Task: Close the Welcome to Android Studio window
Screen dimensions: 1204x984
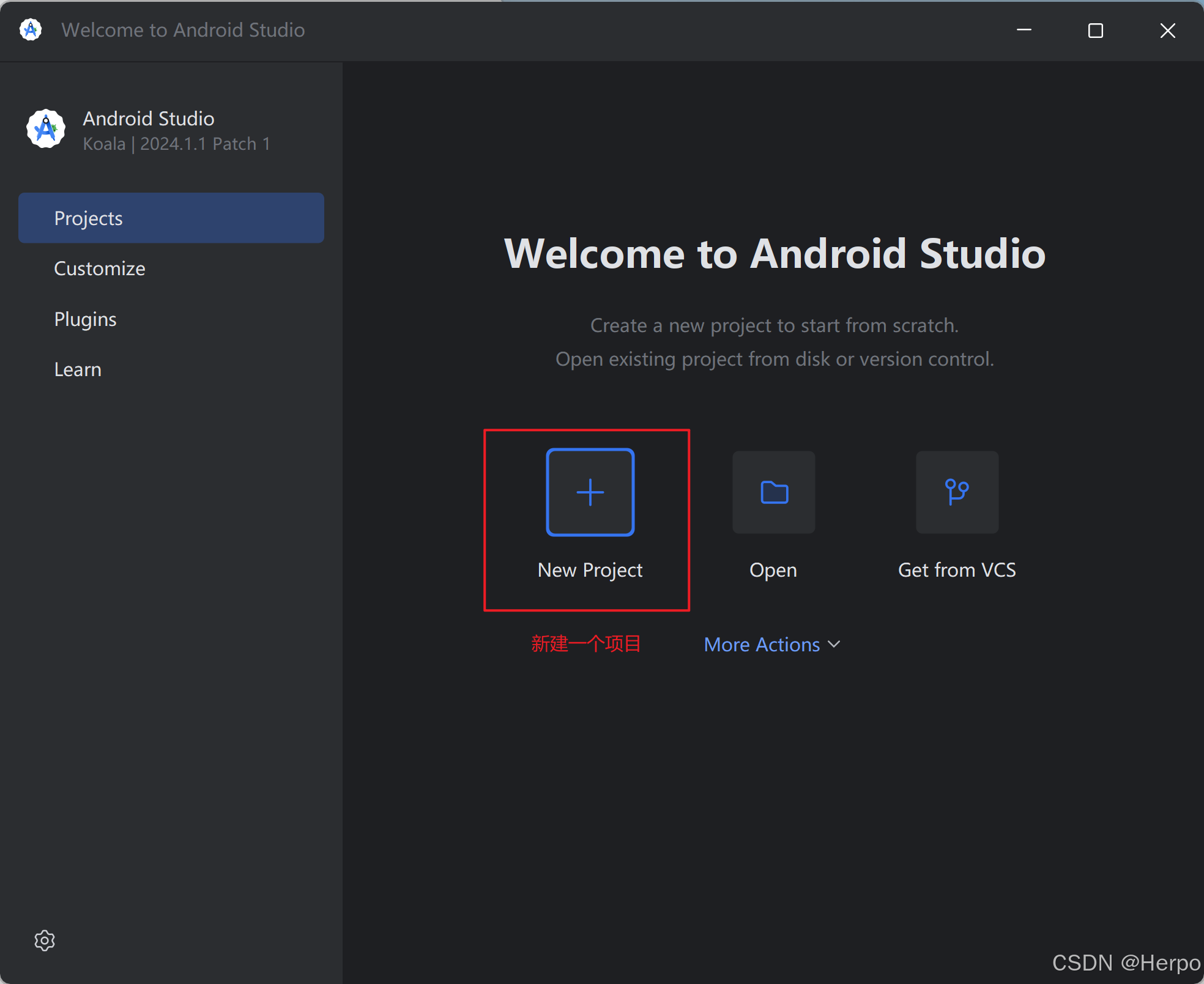Action: (x=1167, y=30)
